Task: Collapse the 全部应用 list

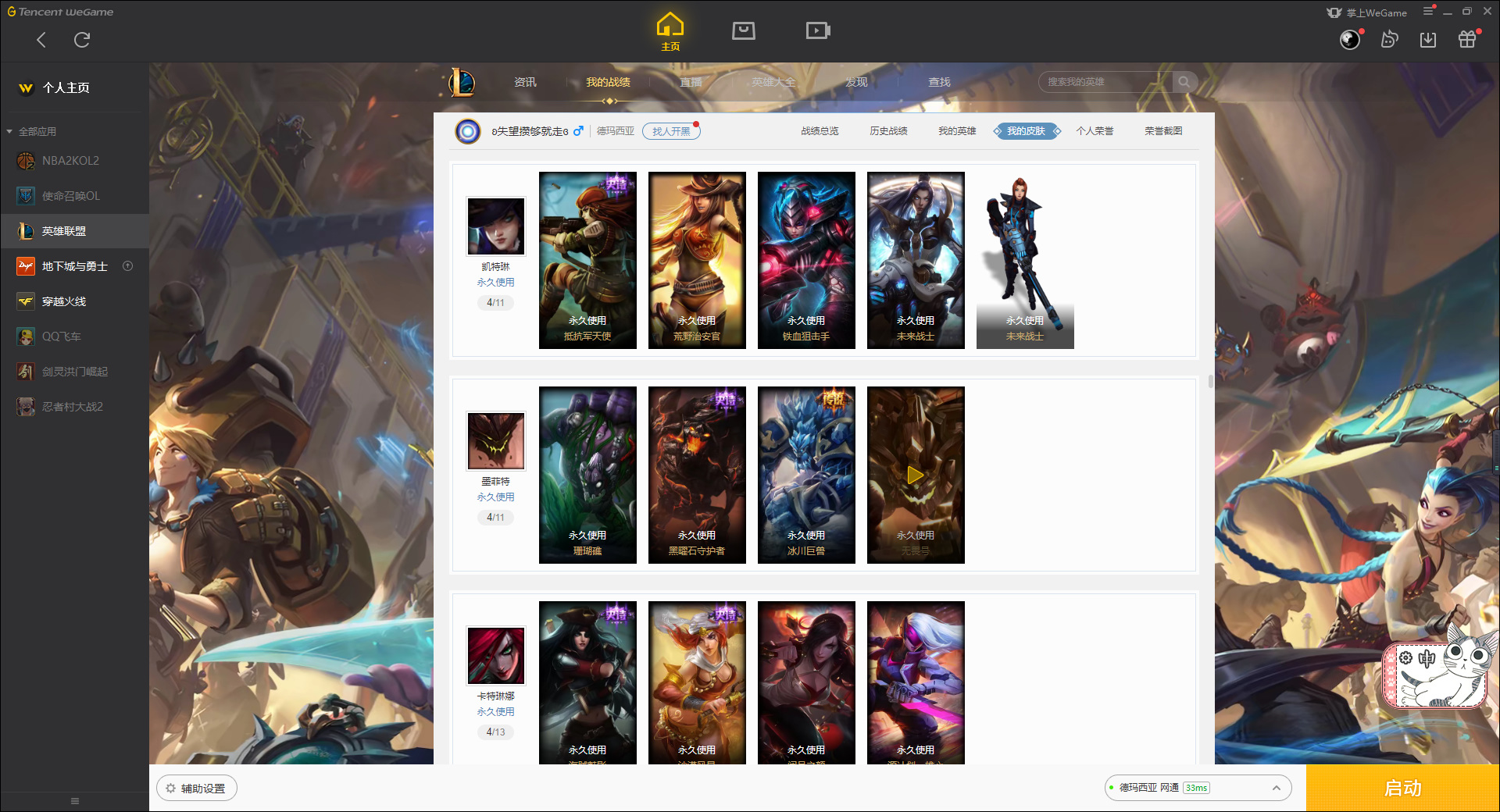Action: (9, 131)
